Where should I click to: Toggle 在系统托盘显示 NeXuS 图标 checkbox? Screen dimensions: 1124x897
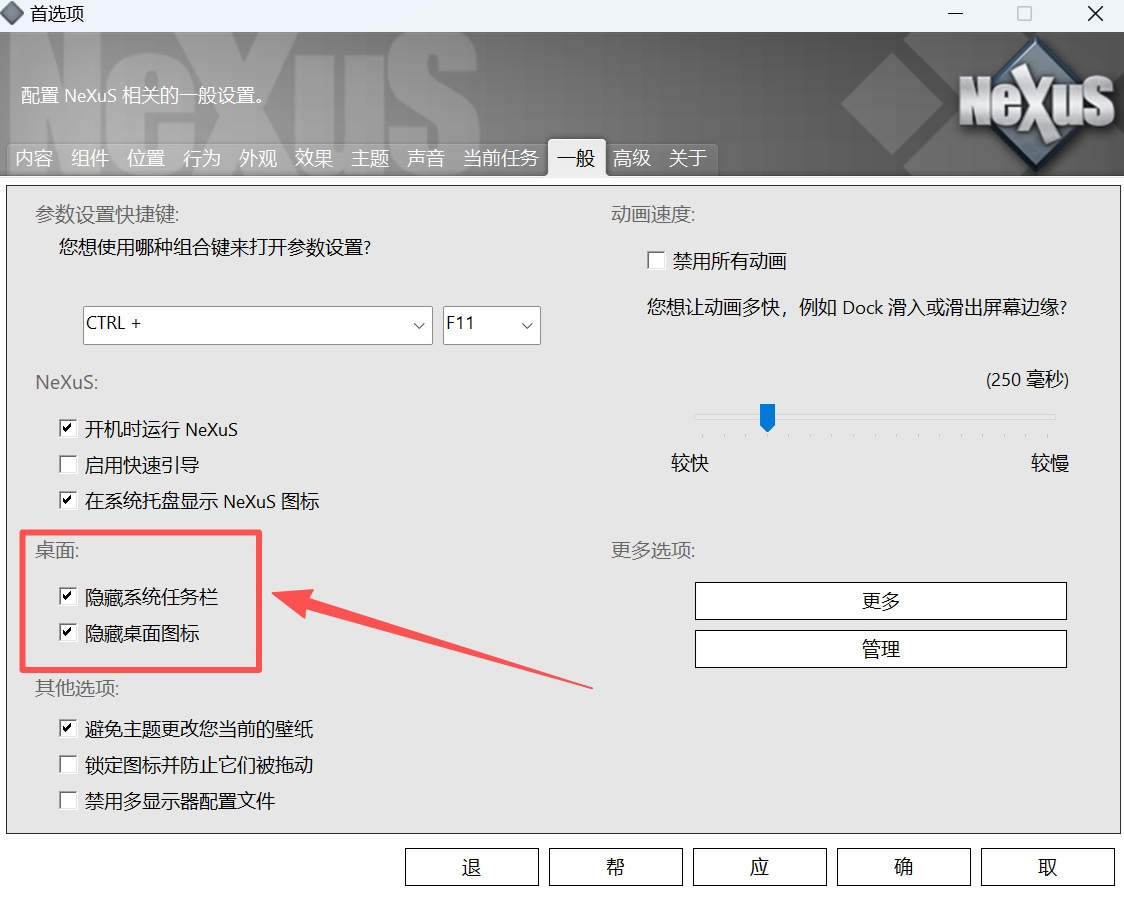click(x=68, y=501)
